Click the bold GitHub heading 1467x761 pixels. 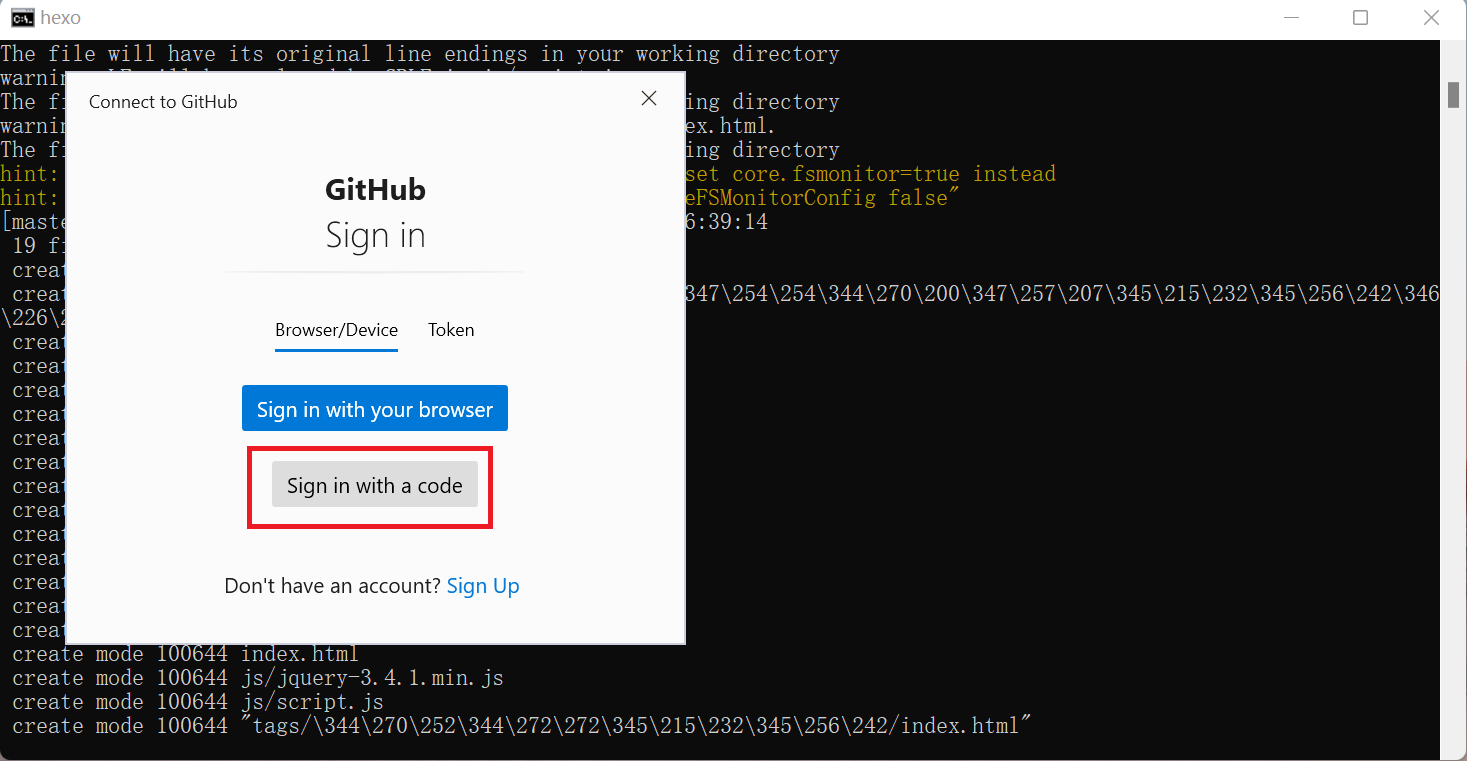[375, 190]
